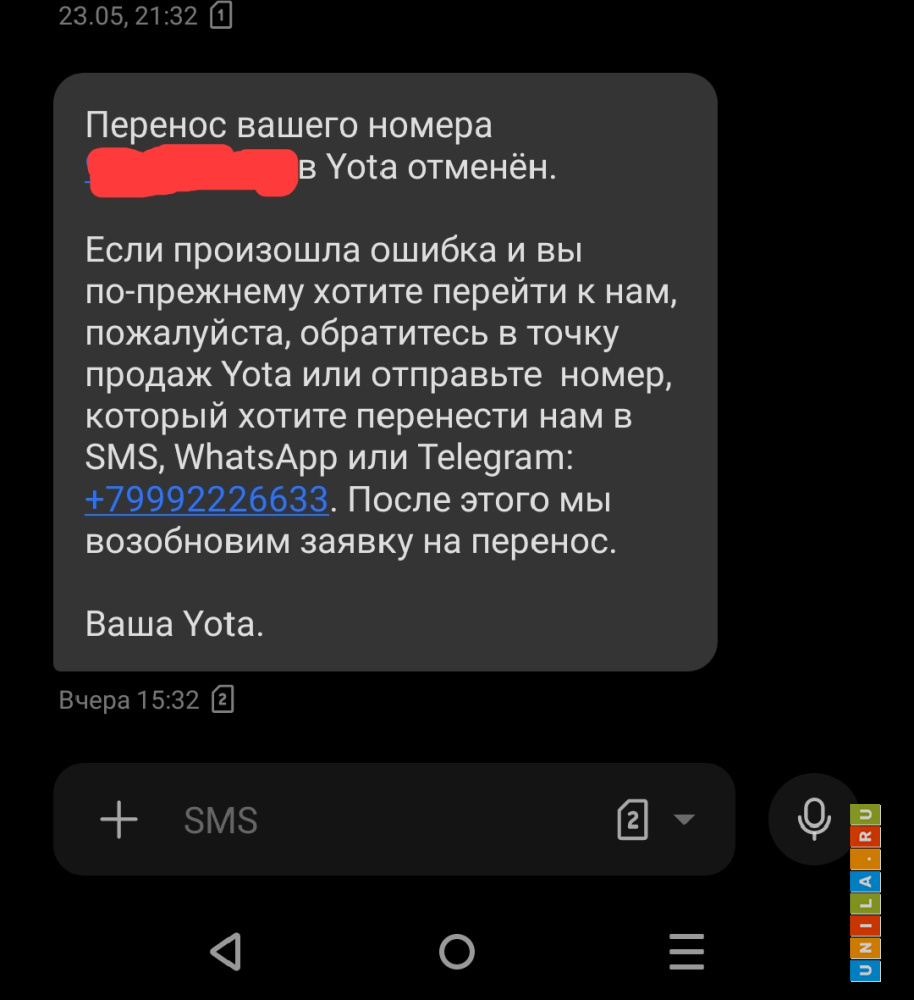Screen dimensions: 914x1000
Task: Tap the Android back navigation button
Action: coord(226,952)
